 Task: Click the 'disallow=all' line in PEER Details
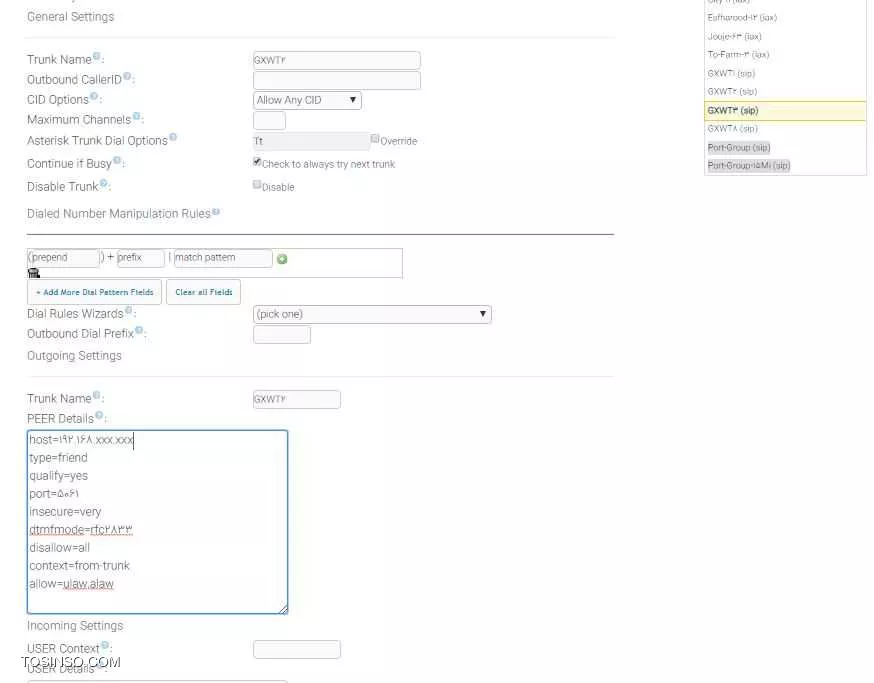(60, 548)
